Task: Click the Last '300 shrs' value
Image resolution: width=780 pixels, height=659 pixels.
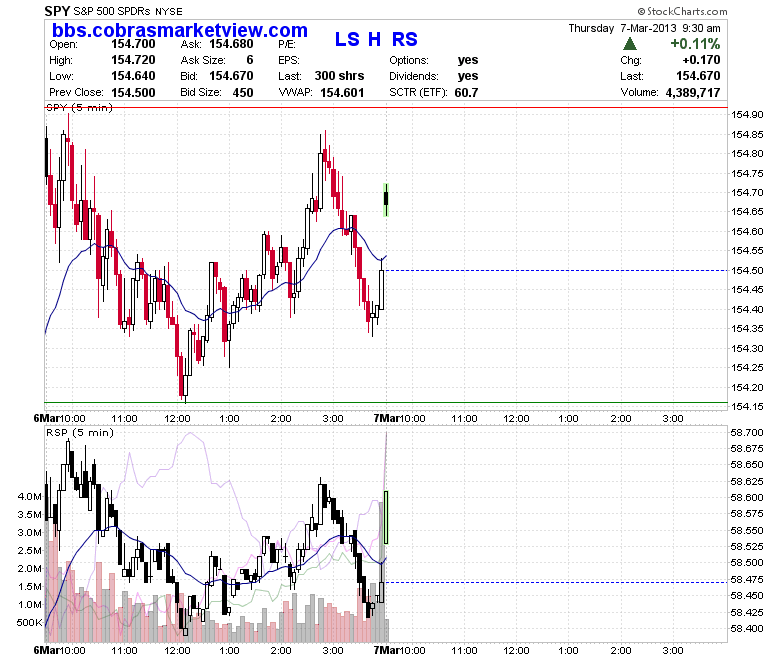Action: click(339, 76)
